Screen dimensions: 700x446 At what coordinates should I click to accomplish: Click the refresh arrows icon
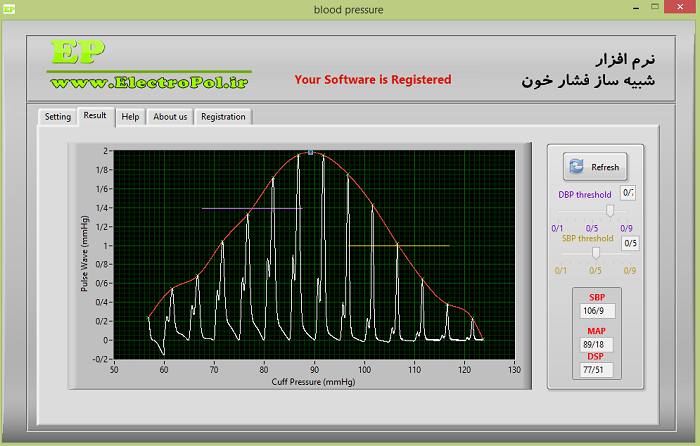click(x=576, y=167)
